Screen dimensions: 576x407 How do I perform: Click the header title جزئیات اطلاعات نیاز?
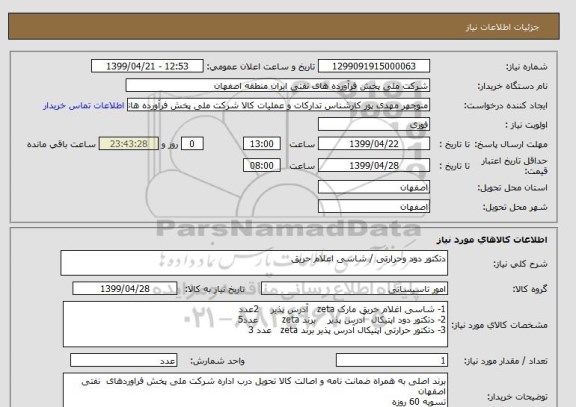click(x=503, y=27)
